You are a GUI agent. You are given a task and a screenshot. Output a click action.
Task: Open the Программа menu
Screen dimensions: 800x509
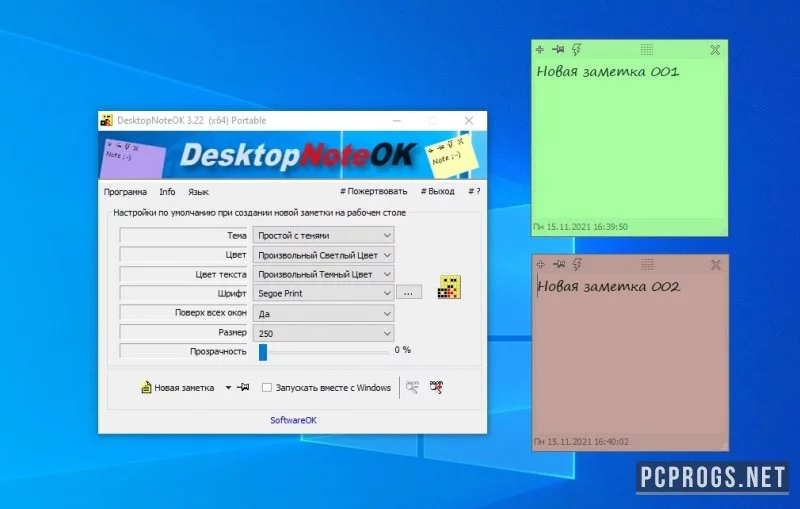(125, 192)
